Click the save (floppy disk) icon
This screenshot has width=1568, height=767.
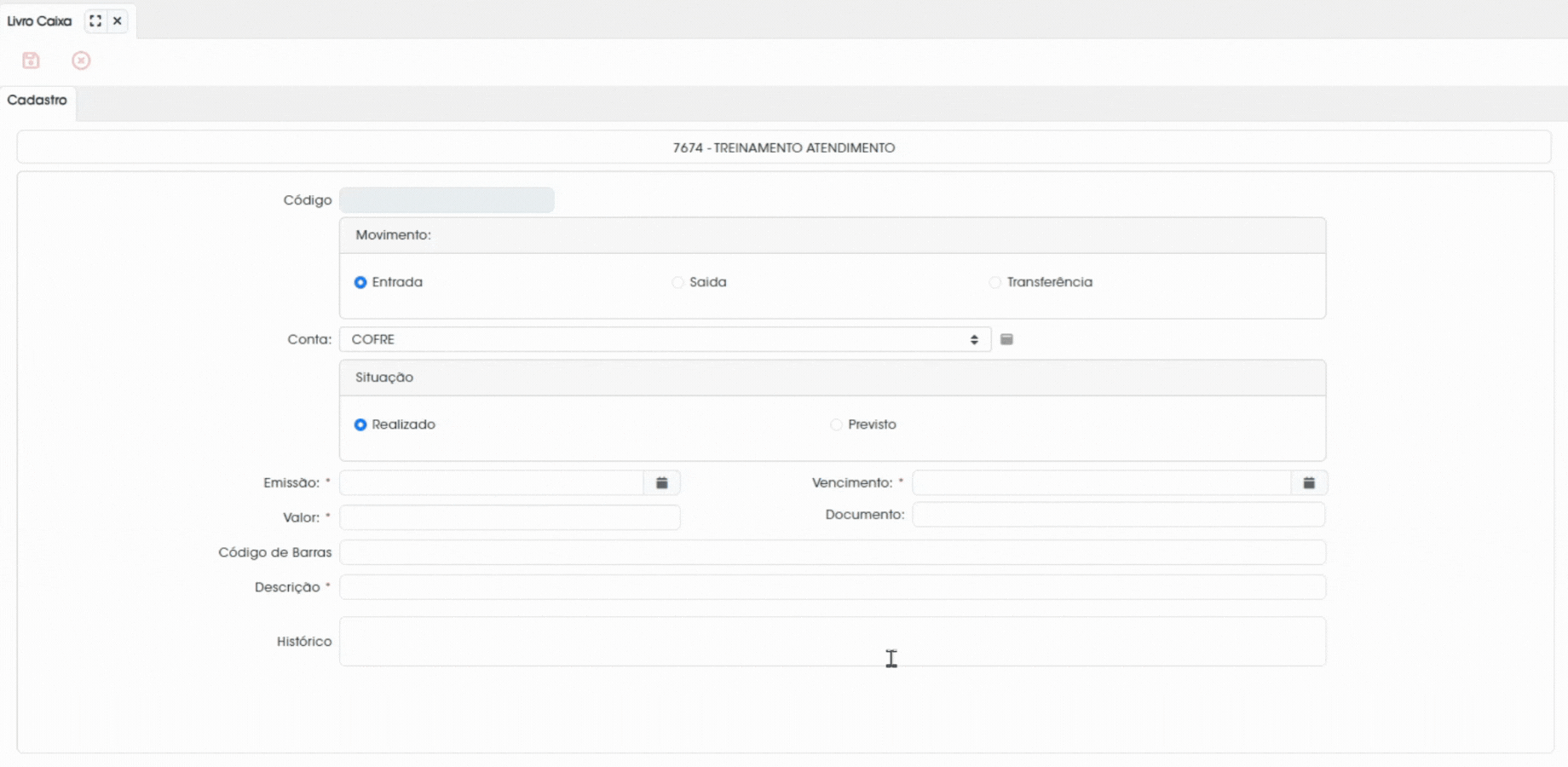click(31, 61)
